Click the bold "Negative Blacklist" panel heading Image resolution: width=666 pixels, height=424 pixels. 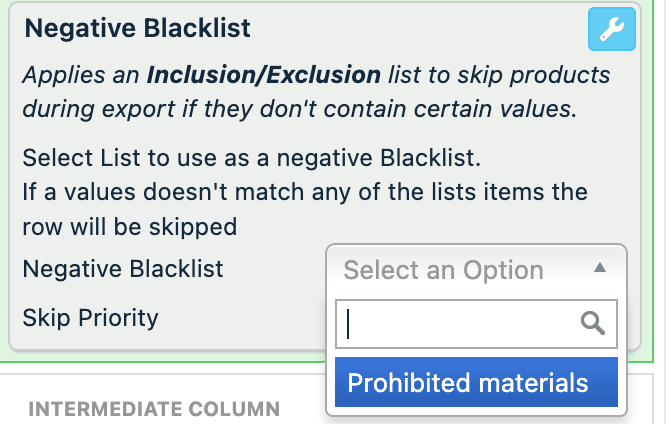tap(137, 28)
